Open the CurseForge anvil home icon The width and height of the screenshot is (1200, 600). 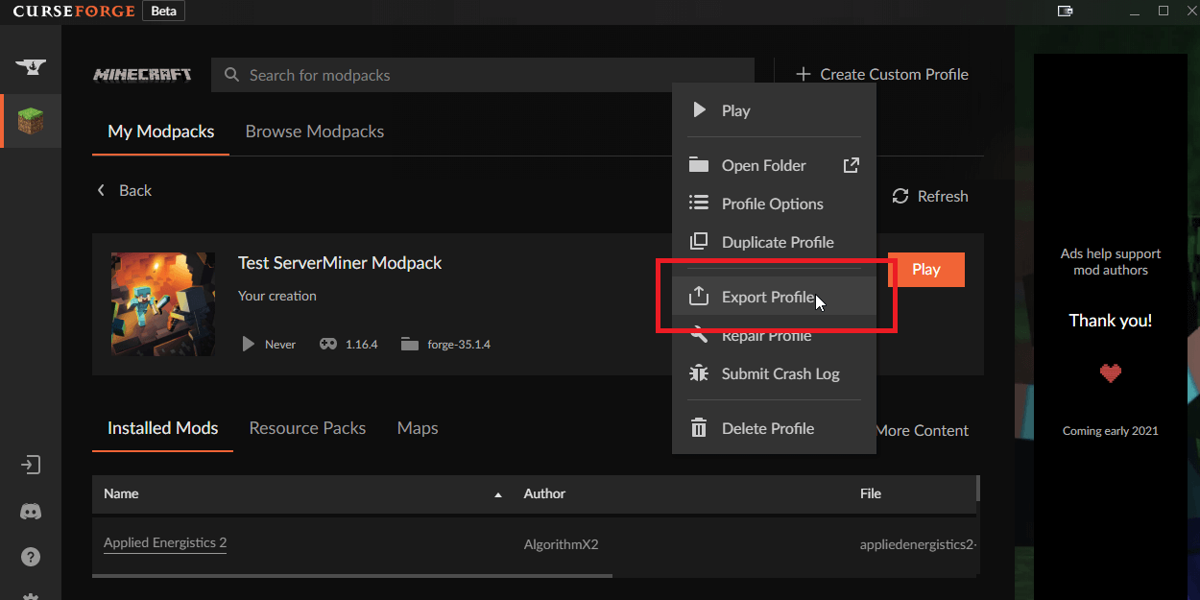[x=30, y=67]
